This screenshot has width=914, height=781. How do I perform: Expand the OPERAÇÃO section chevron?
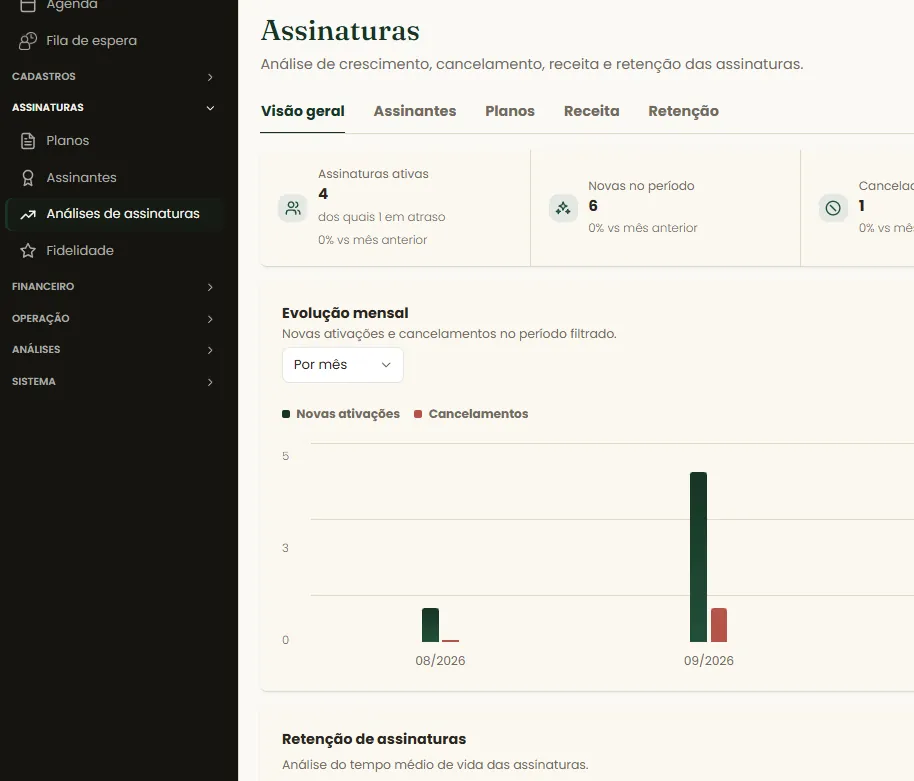pyautogui.click(x=210, y=319)
